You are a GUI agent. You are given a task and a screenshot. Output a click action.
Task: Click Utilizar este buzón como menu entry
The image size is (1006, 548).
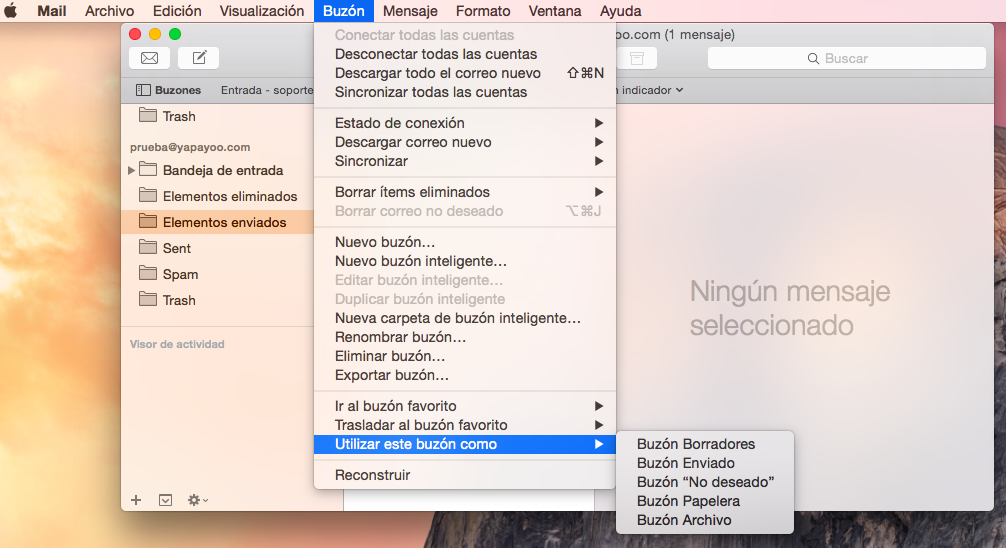[x=465, y=444]
